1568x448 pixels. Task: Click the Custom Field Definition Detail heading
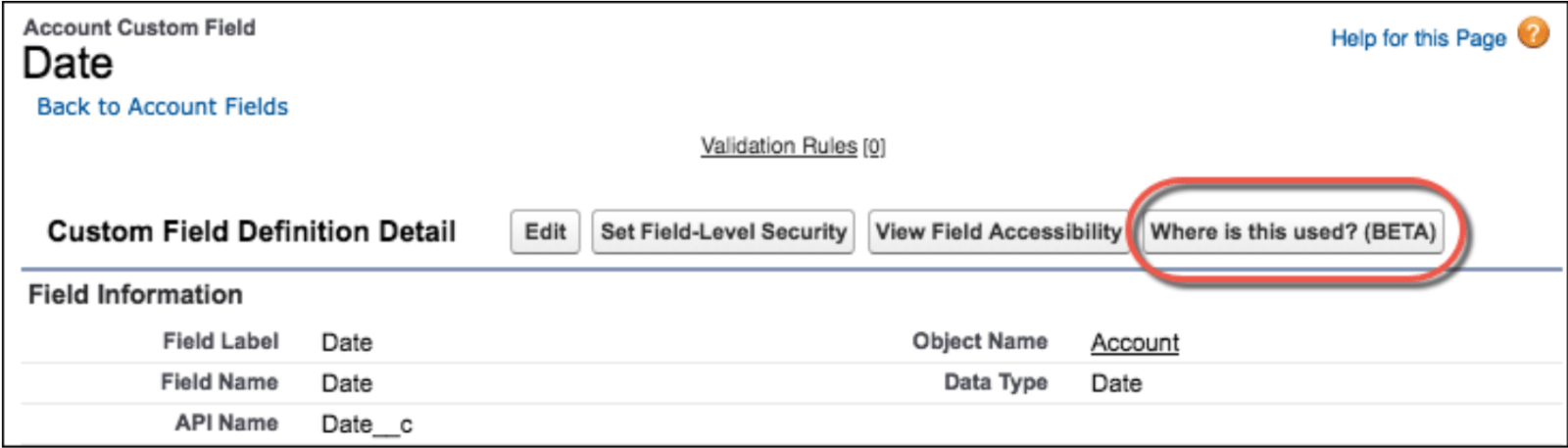pos(252,231)
